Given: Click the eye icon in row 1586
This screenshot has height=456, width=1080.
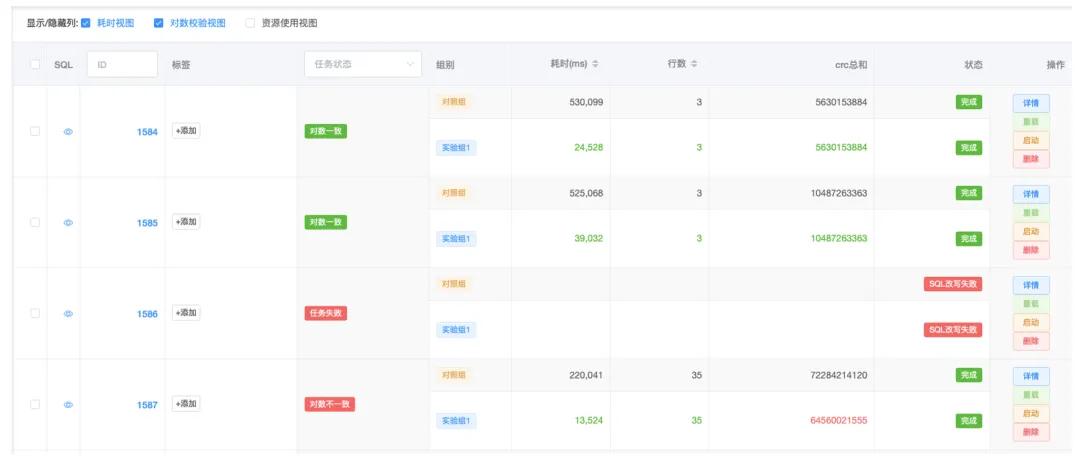Looking at the screenshot, I should (68, 313).
